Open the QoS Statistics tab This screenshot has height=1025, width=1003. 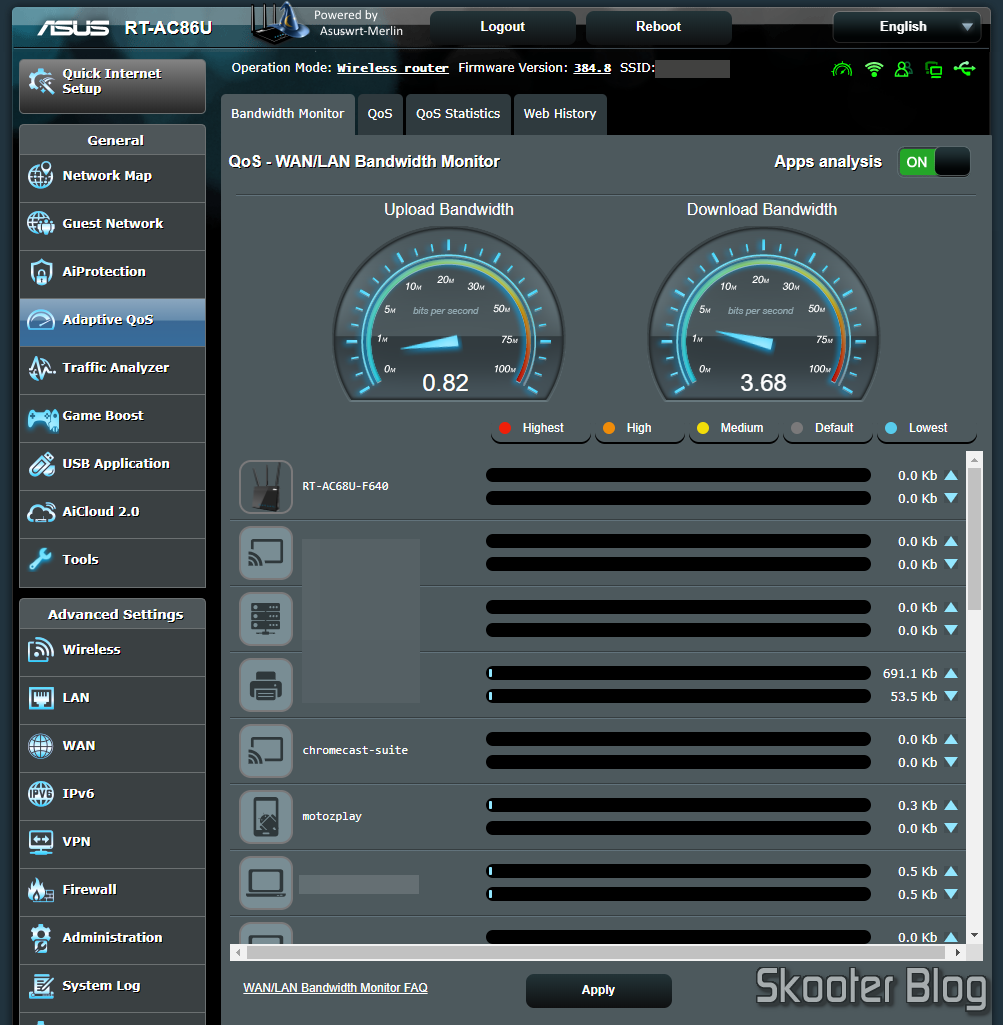pos(458,114)
